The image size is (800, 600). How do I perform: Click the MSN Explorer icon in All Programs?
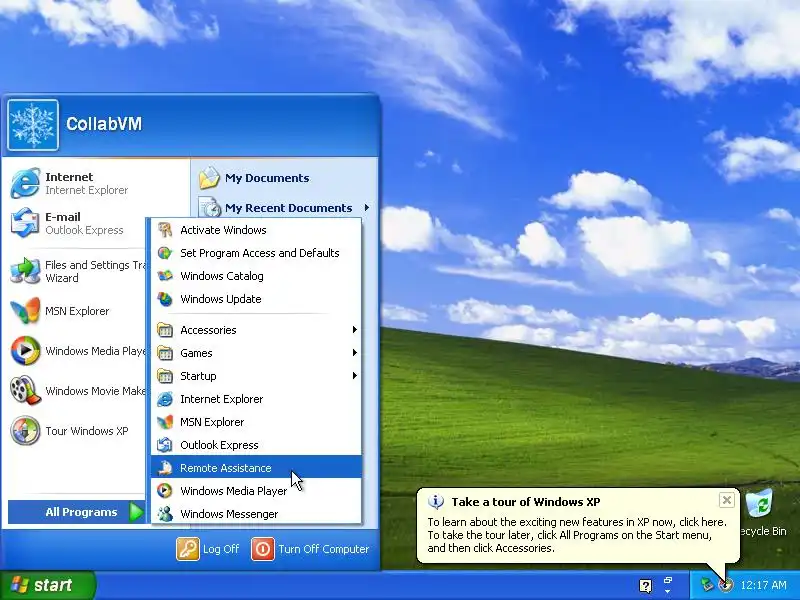coord(165,422)
